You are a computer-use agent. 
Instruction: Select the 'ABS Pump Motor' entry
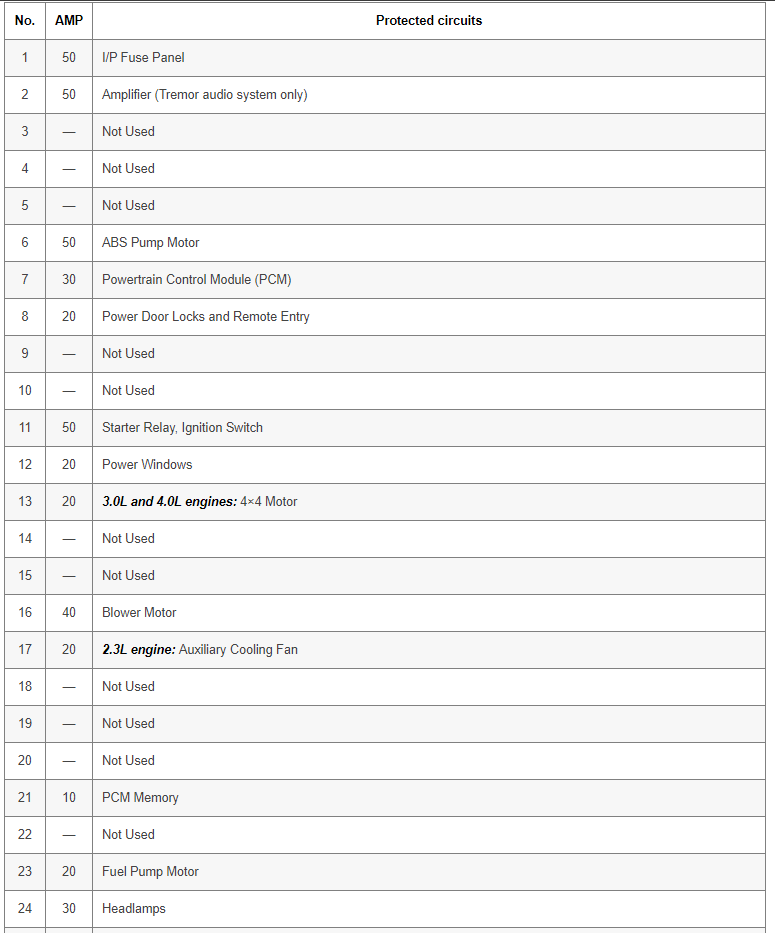(150, 243)
